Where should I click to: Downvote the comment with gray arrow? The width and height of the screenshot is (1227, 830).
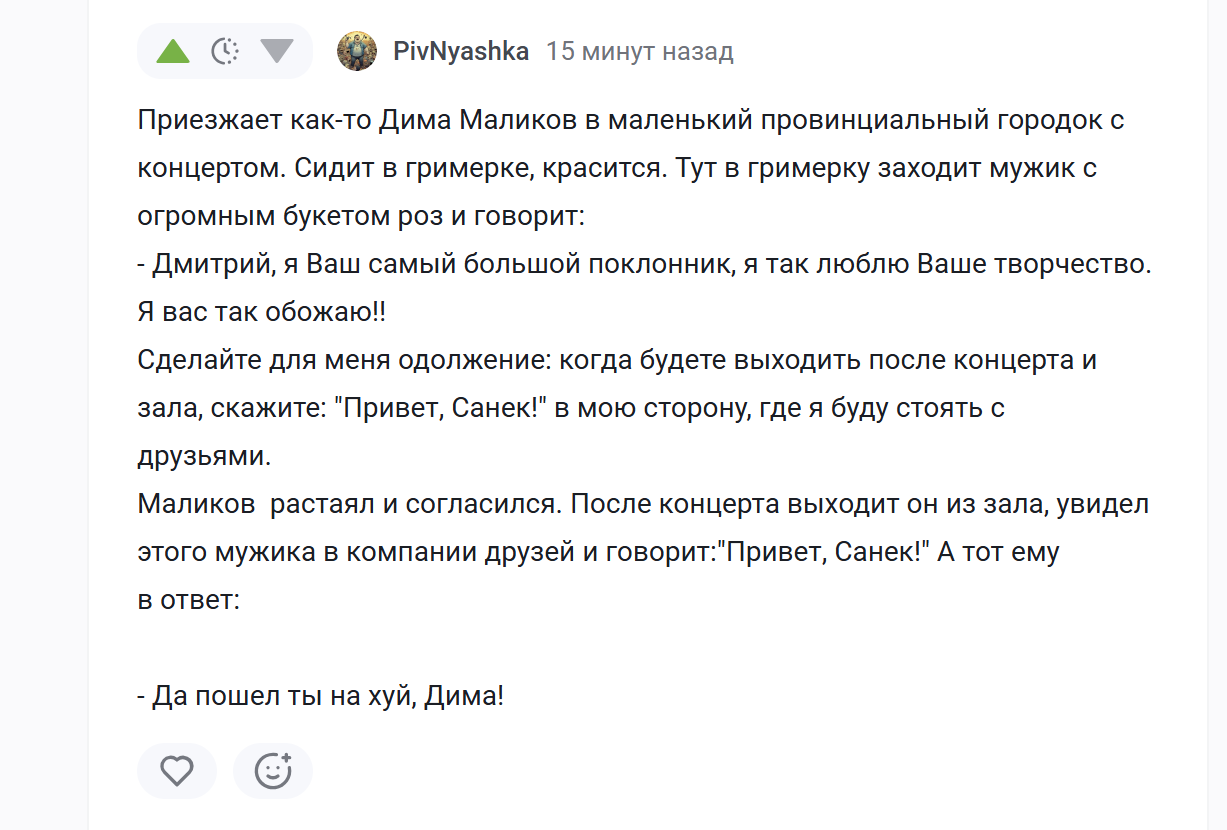277,51
